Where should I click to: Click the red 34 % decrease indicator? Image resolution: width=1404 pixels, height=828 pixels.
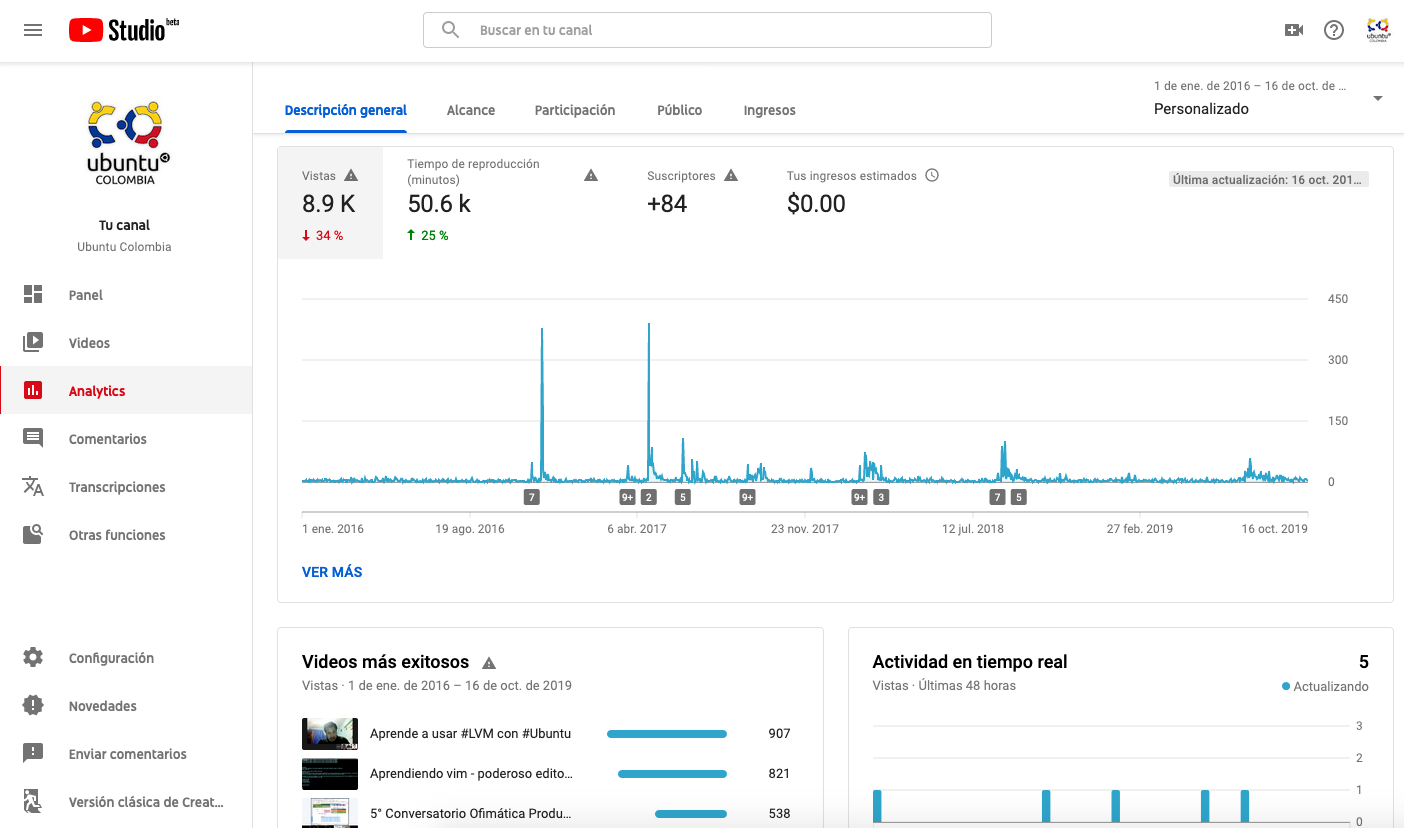tap(322, 236)
